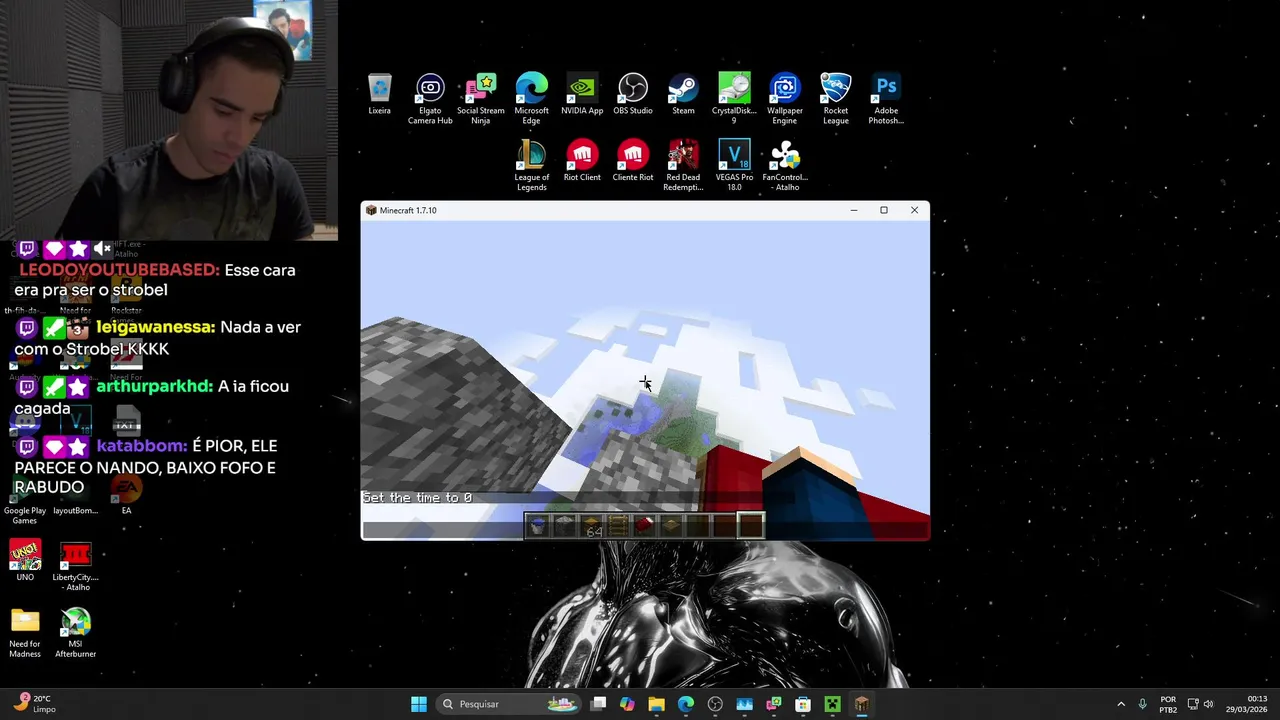Click the Minecraft crafting table taskbar icon
Image resolution: width=1280 pixels, height=720 pixels.
tap(861, 704)
